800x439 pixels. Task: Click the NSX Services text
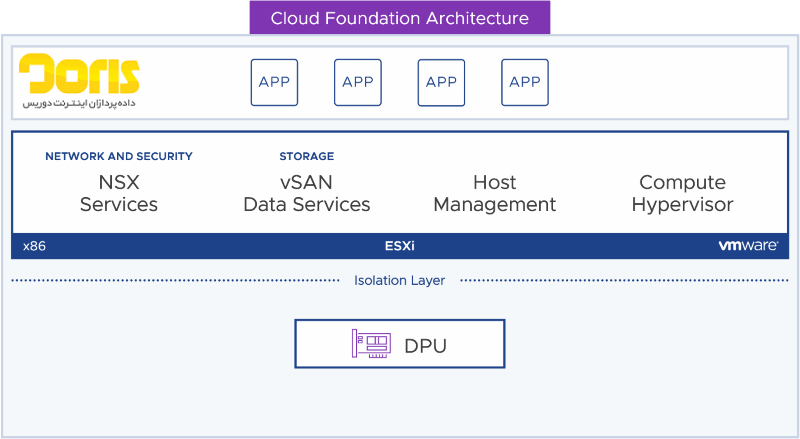click(119, 193)
